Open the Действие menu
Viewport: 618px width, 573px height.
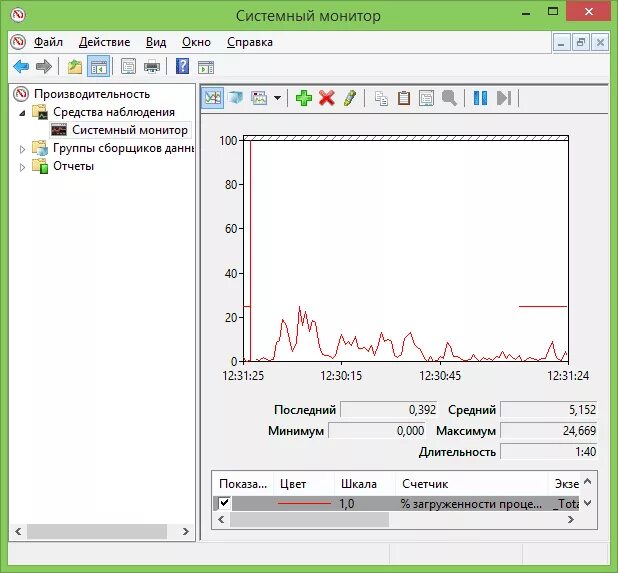point(104,42)
